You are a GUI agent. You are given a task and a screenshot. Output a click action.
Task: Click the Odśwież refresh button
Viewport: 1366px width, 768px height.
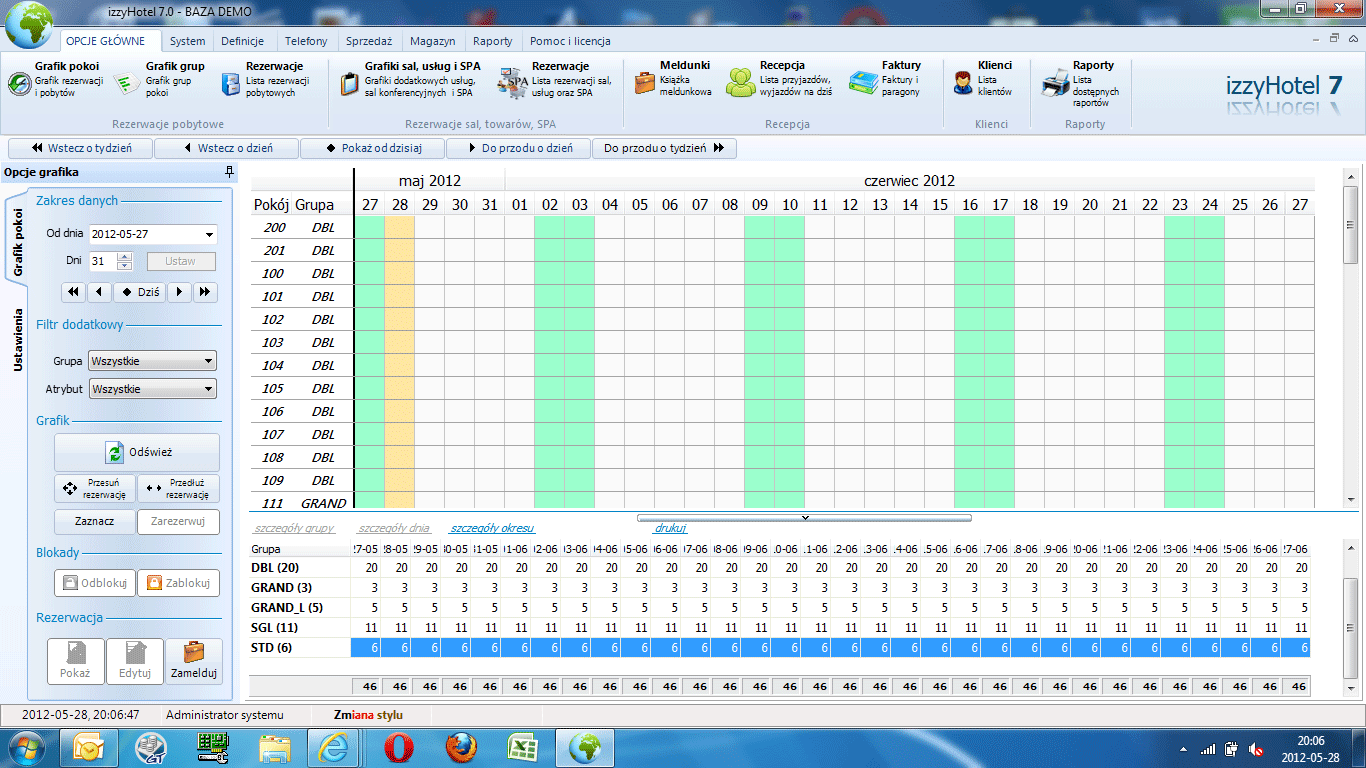[x=137, y=453]
